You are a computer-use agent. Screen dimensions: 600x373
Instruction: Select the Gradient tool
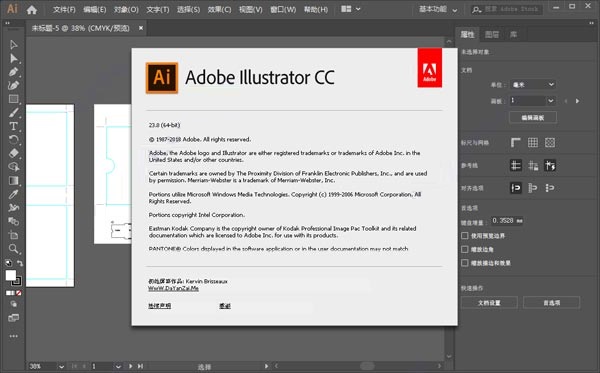pos(13,181)
